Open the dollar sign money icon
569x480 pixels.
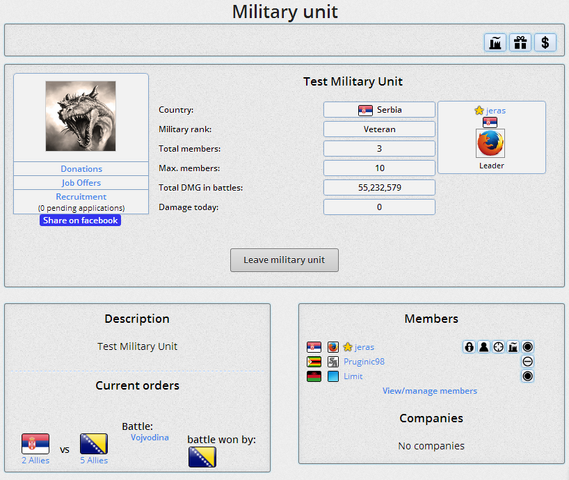coord(545,43)
